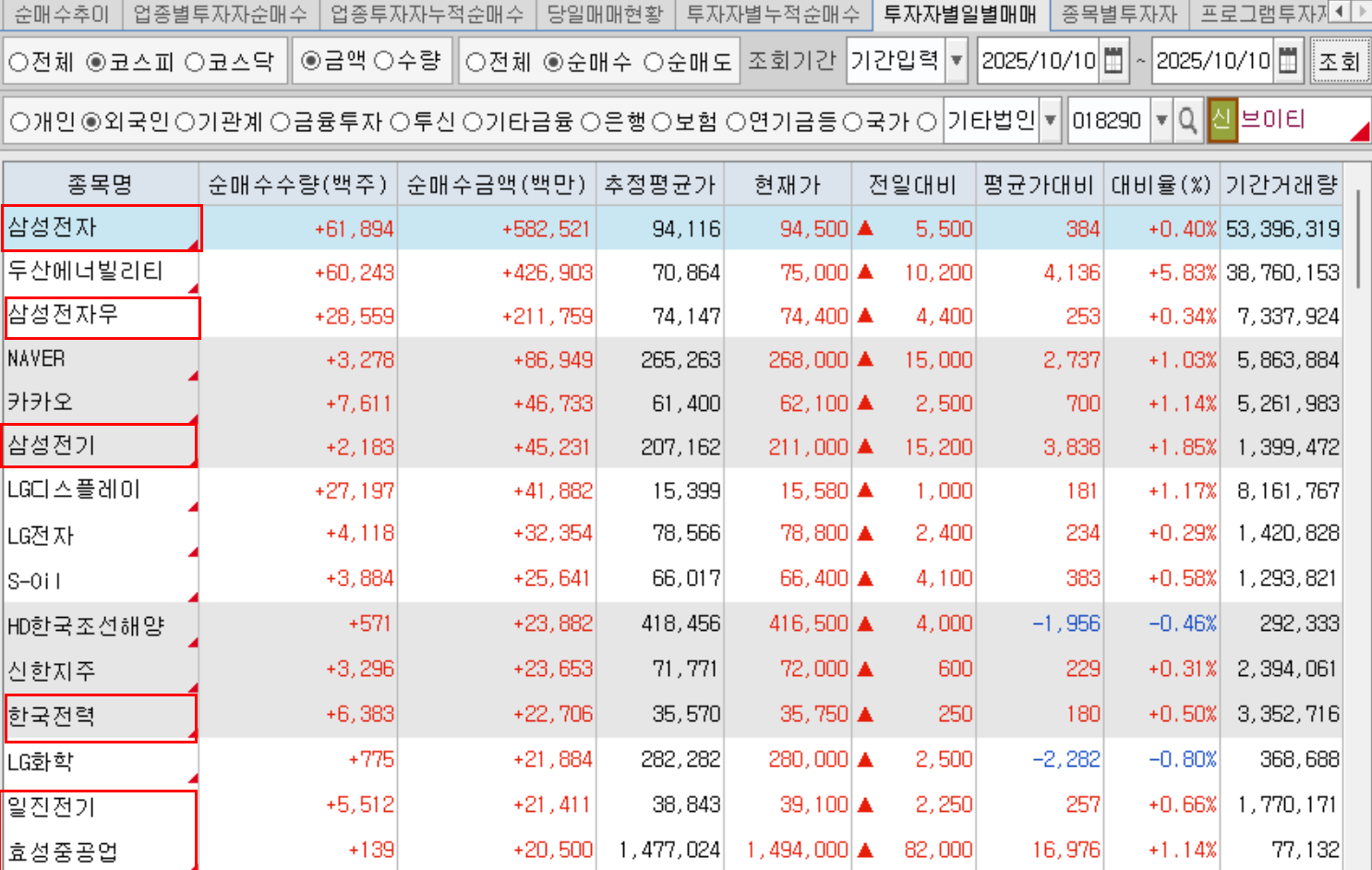The height and width of the screenshot is (870, 1372).
Task: Select the 코스닥 market radio button
Action: tap(195, 62)
